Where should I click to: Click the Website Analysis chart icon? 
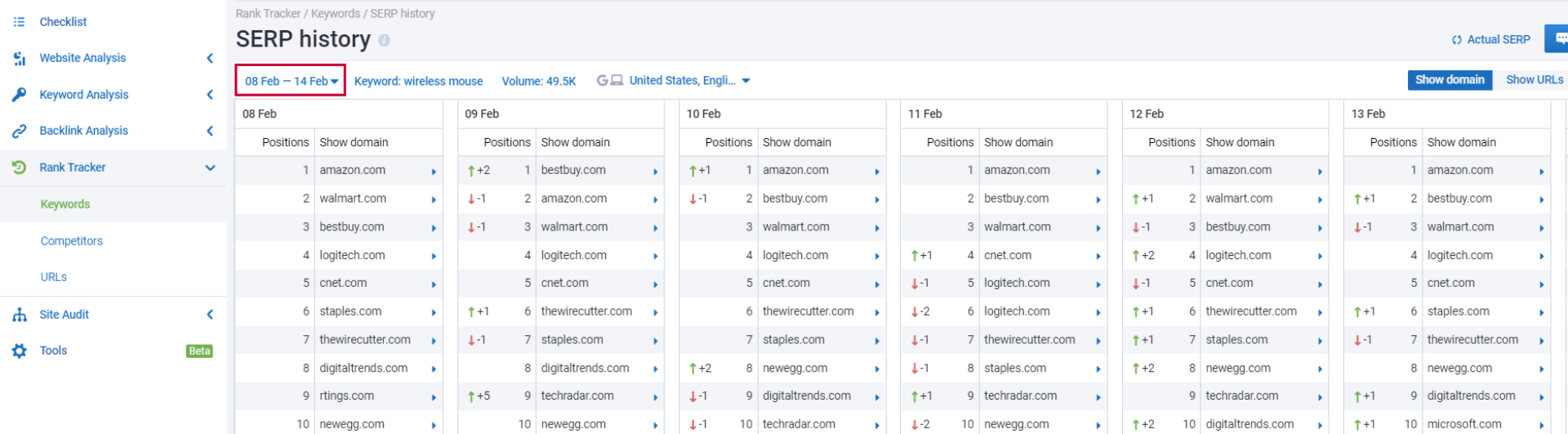tap(19, 58)
